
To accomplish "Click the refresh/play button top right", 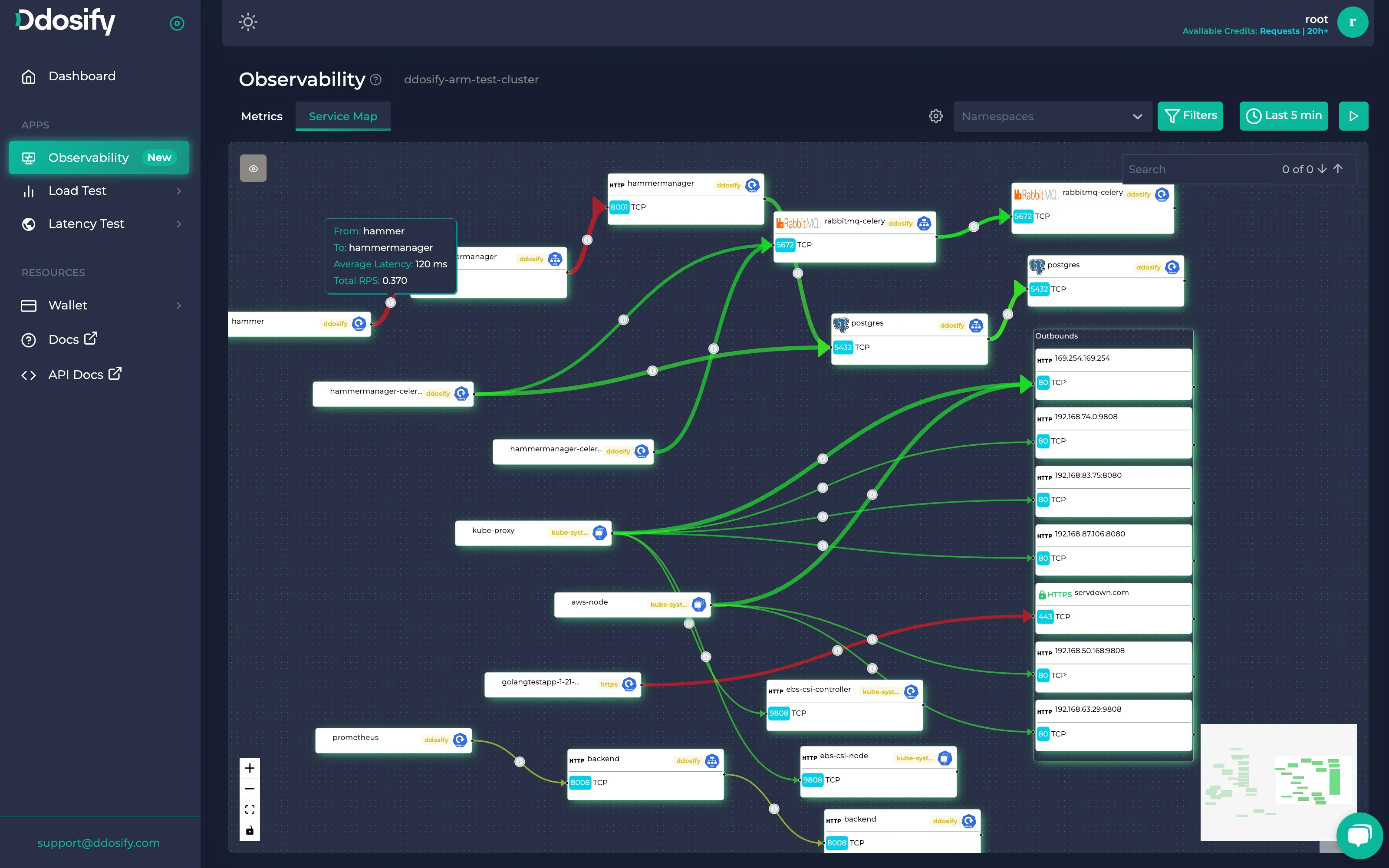I will [1353, 116].
